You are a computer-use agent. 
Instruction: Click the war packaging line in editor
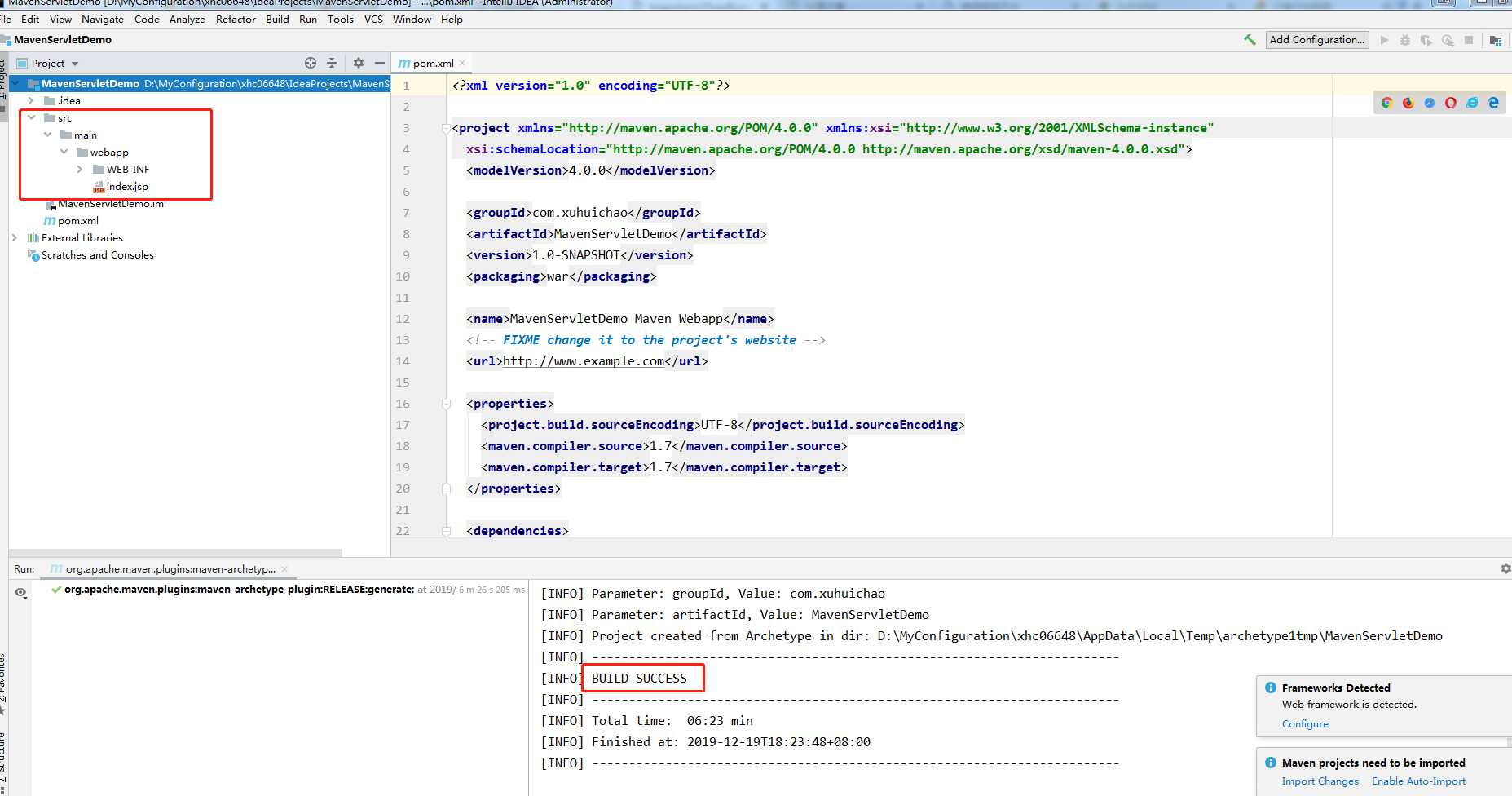[561, 276]
